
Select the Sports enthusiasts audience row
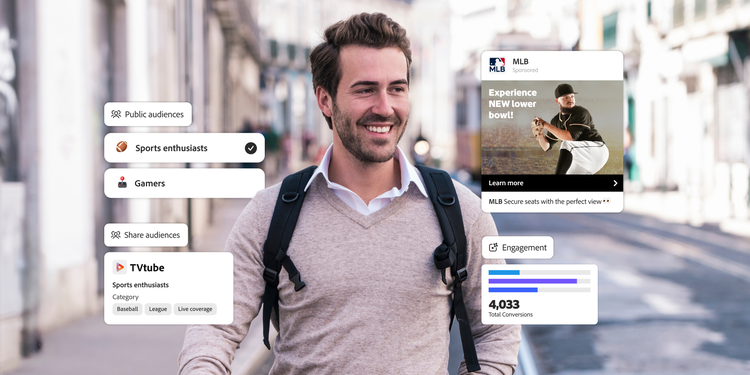184,148
